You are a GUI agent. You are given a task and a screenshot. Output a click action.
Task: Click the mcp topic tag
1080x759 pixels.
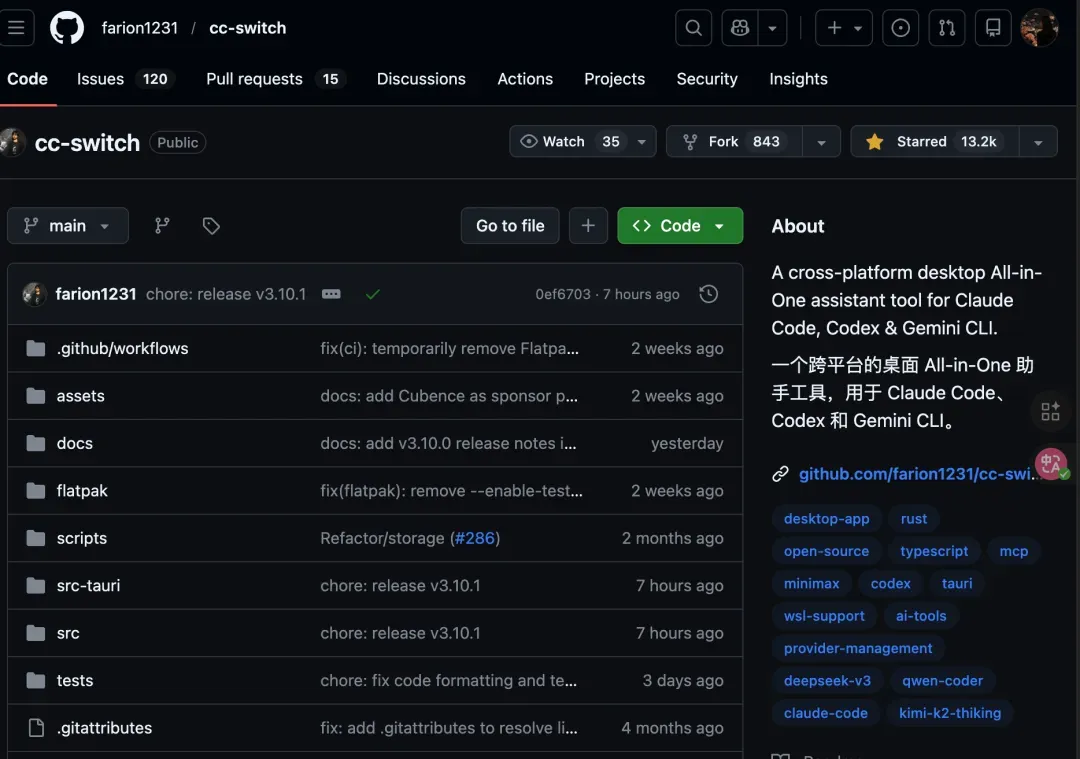point(1014,551)
